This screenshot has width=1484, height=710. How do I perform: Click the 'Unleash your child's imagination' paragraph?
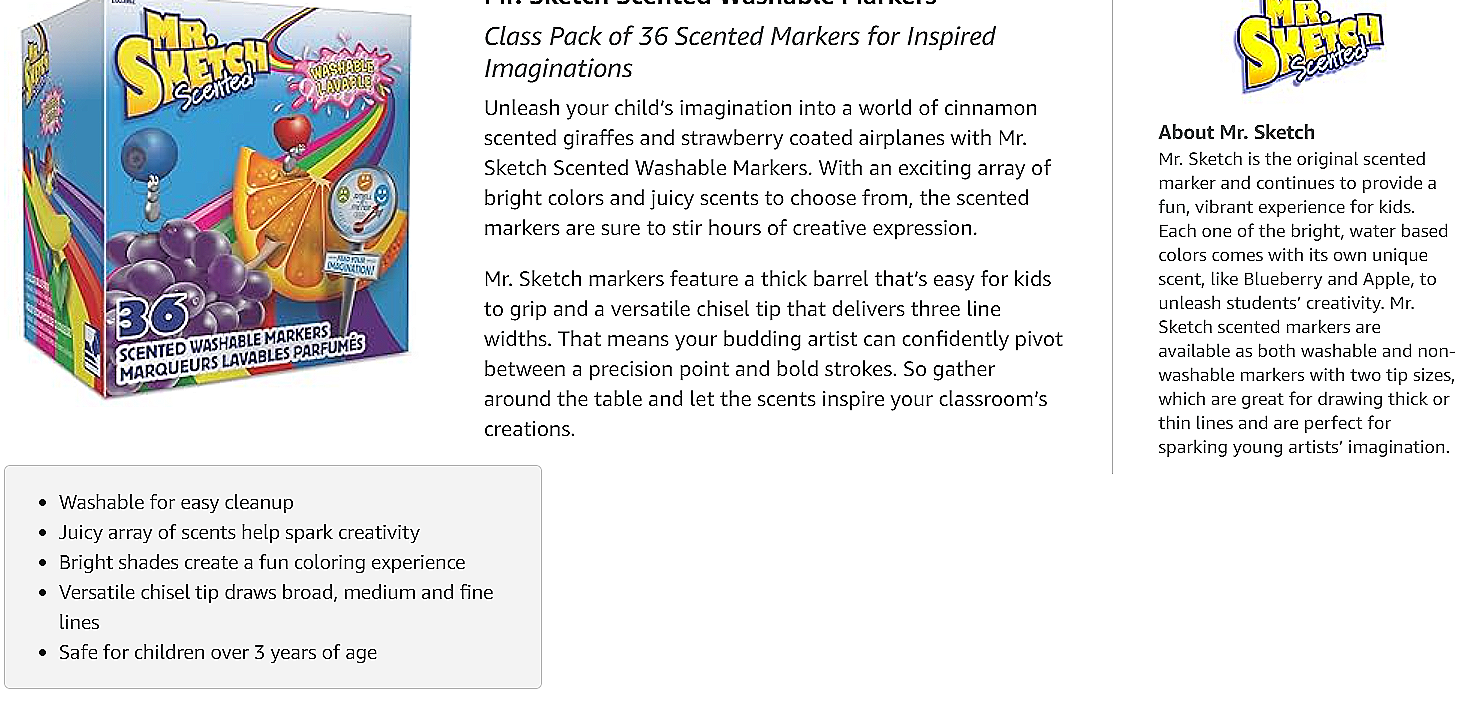pos(767,168)
